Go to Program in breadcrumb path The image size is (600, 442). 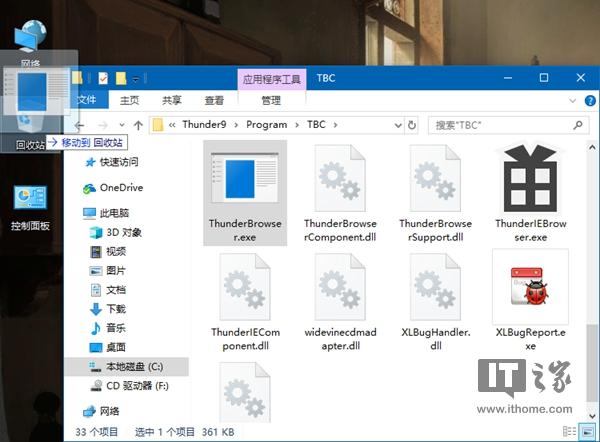(x=266, y=125)
